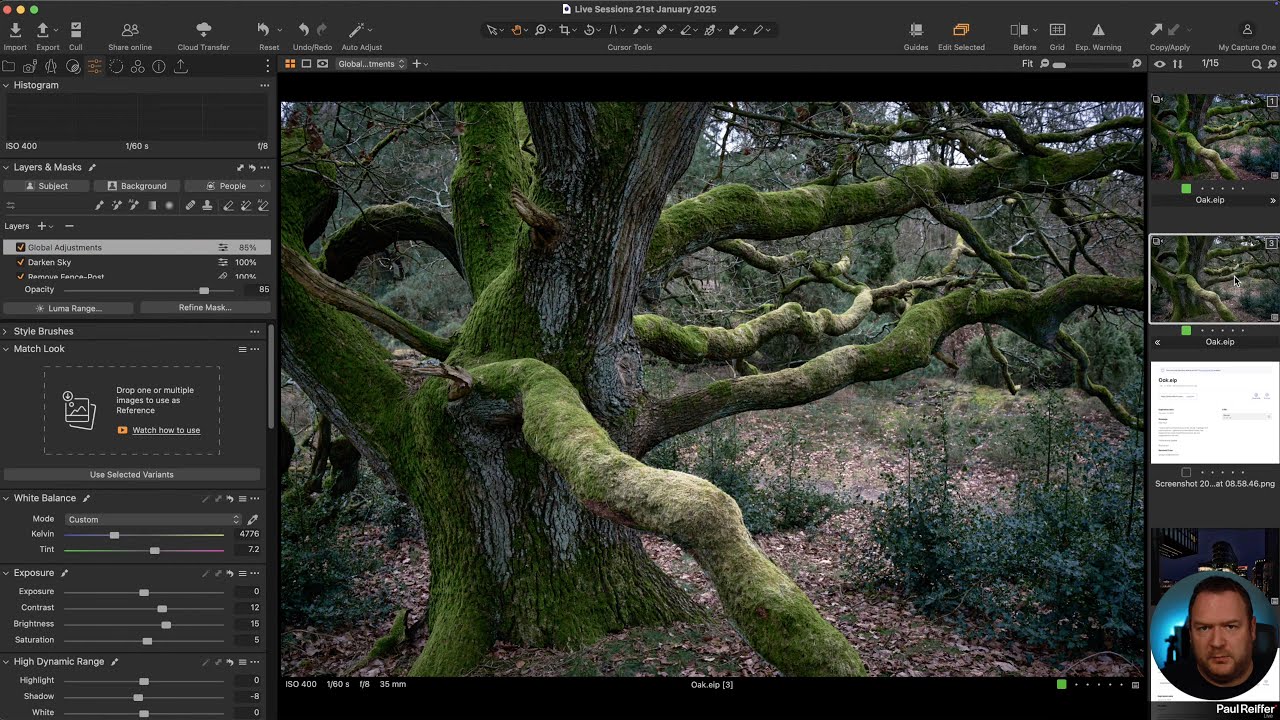Open the Metadata info tool tab
The image size is (1280, 720).
[x=159, y=66]
